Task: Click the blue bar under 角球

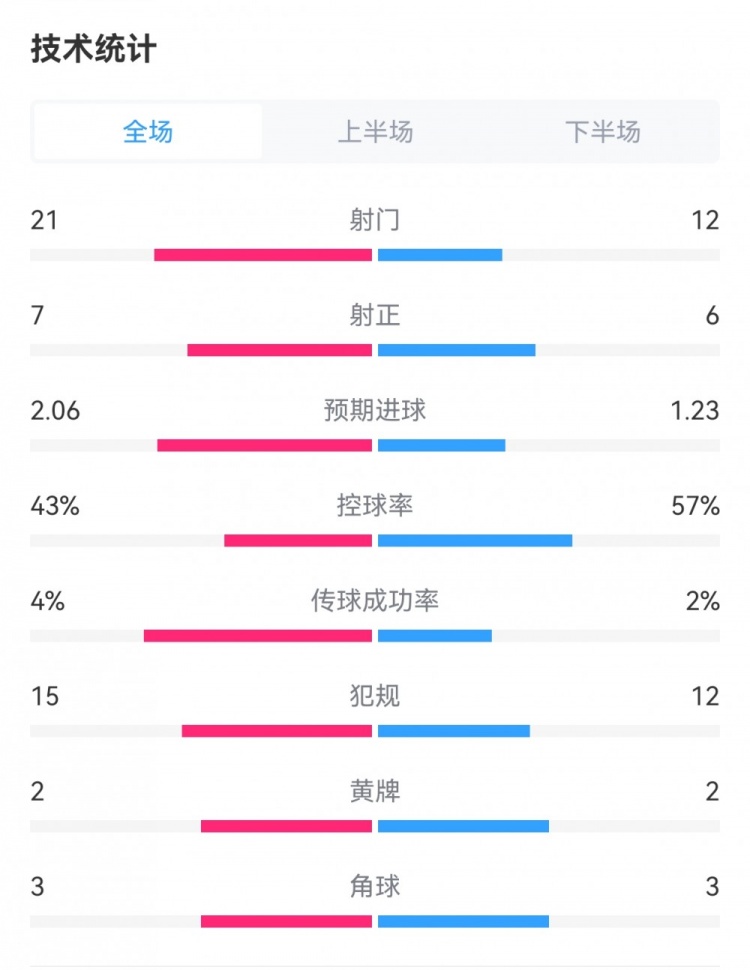Action: point(463,921)
